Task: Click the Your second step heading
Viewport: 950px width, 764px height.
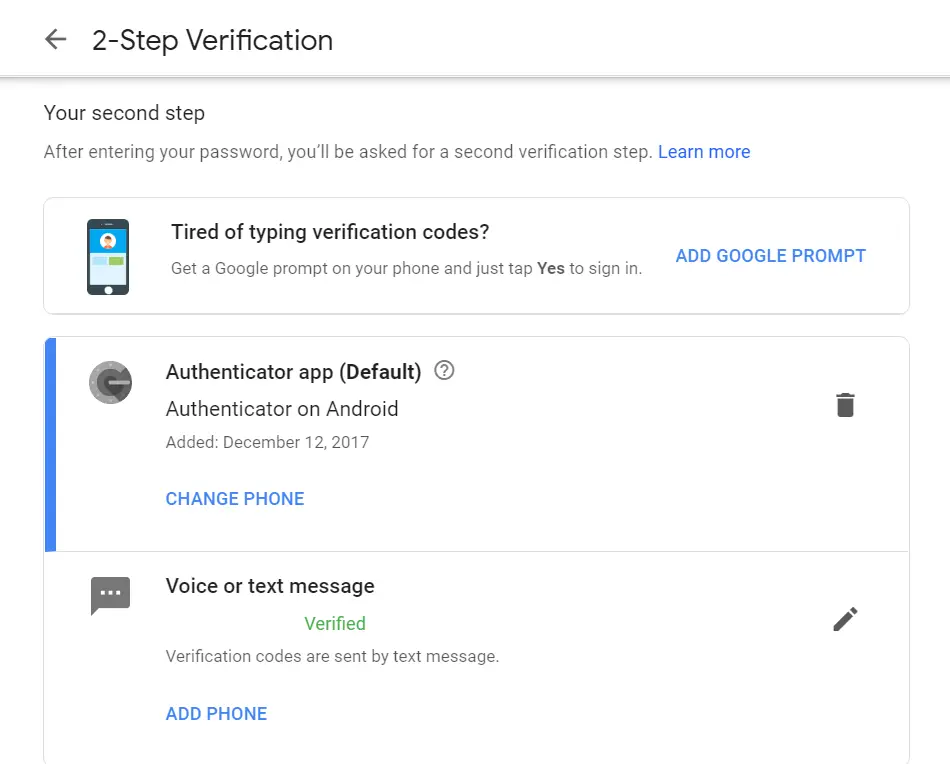Action: (124, 113)
